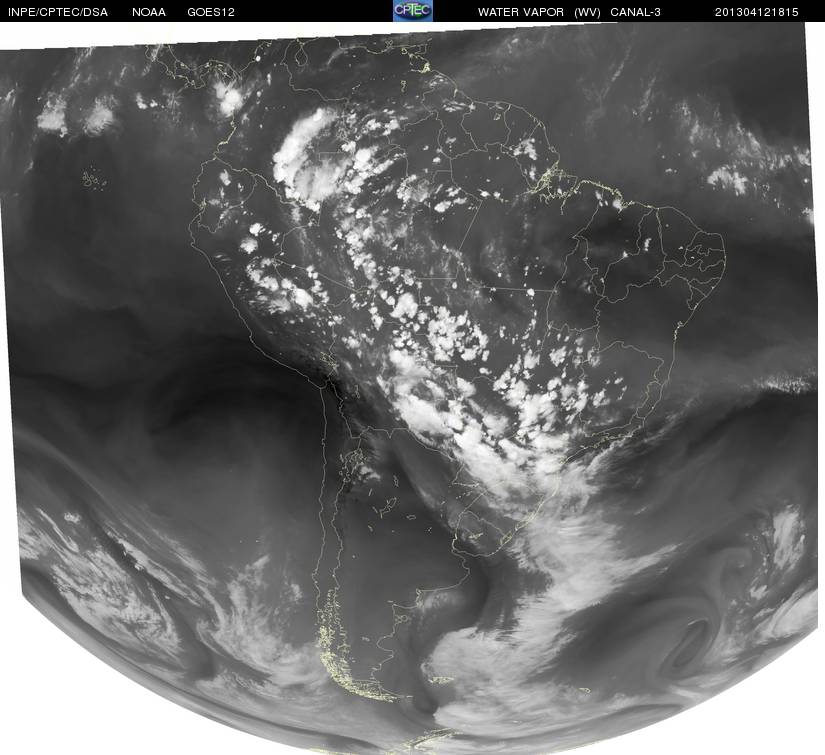Click the (WV) abbreviation in the header
Viewport: 825px width, 755px height.
point(587,12)
